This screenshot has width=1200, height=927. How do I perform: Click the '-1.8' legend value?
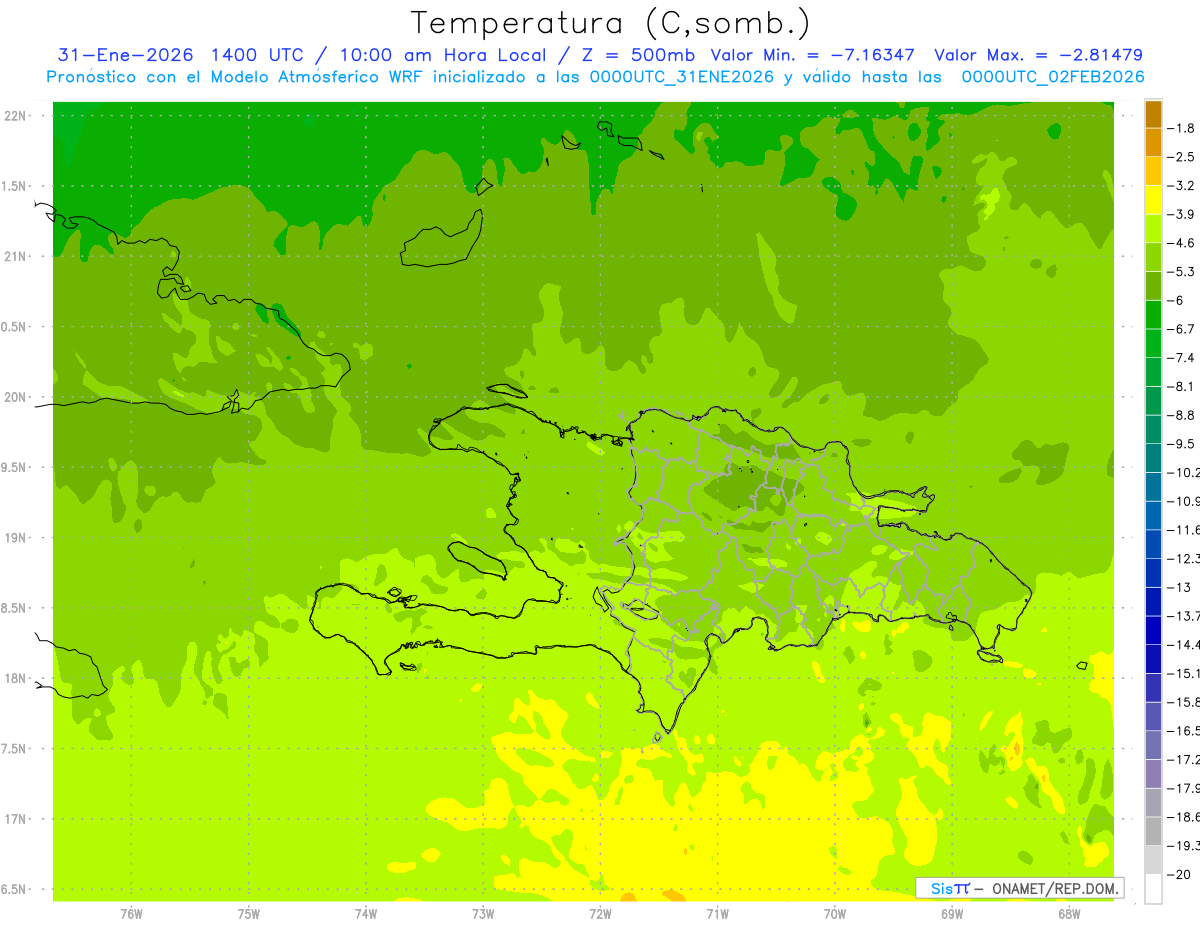1182,128
